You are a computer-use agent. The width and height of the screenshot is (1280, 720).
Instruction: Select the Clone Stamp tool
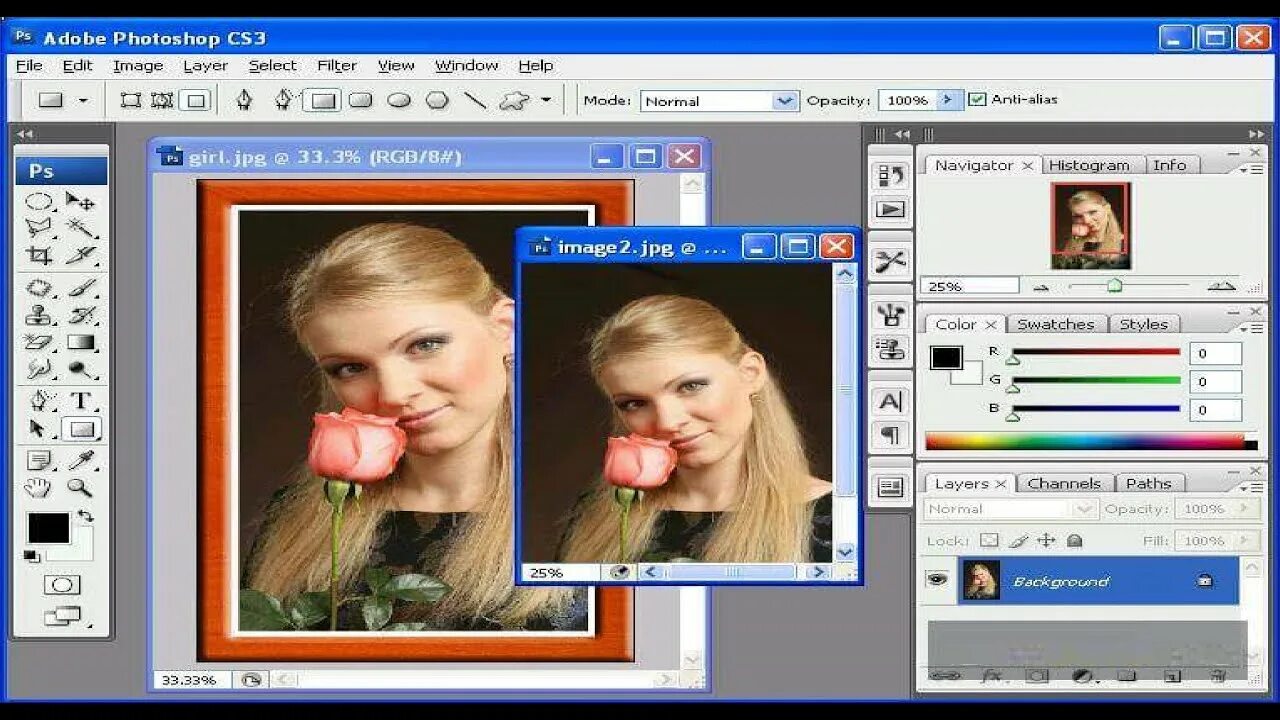(39, 316)
